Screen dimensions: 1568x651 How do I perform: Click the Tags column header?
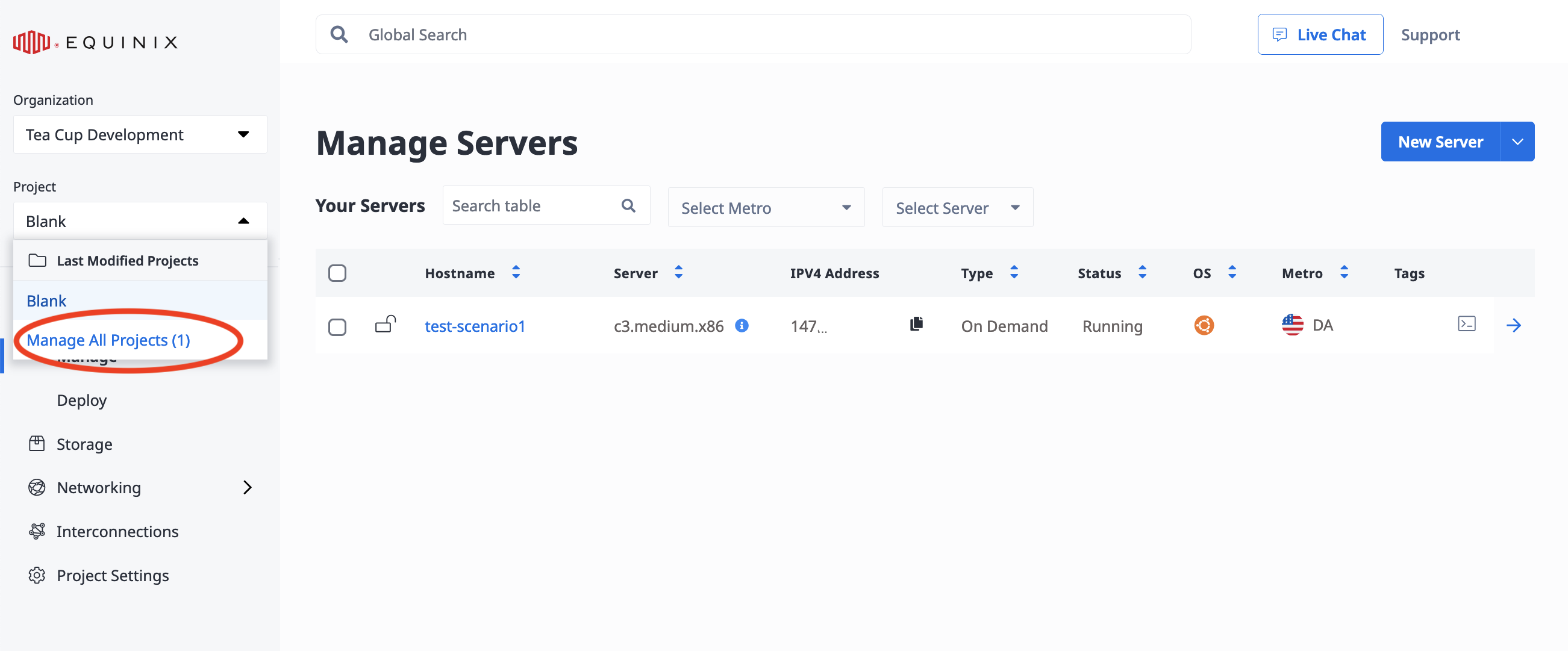tap(1409, 274)
